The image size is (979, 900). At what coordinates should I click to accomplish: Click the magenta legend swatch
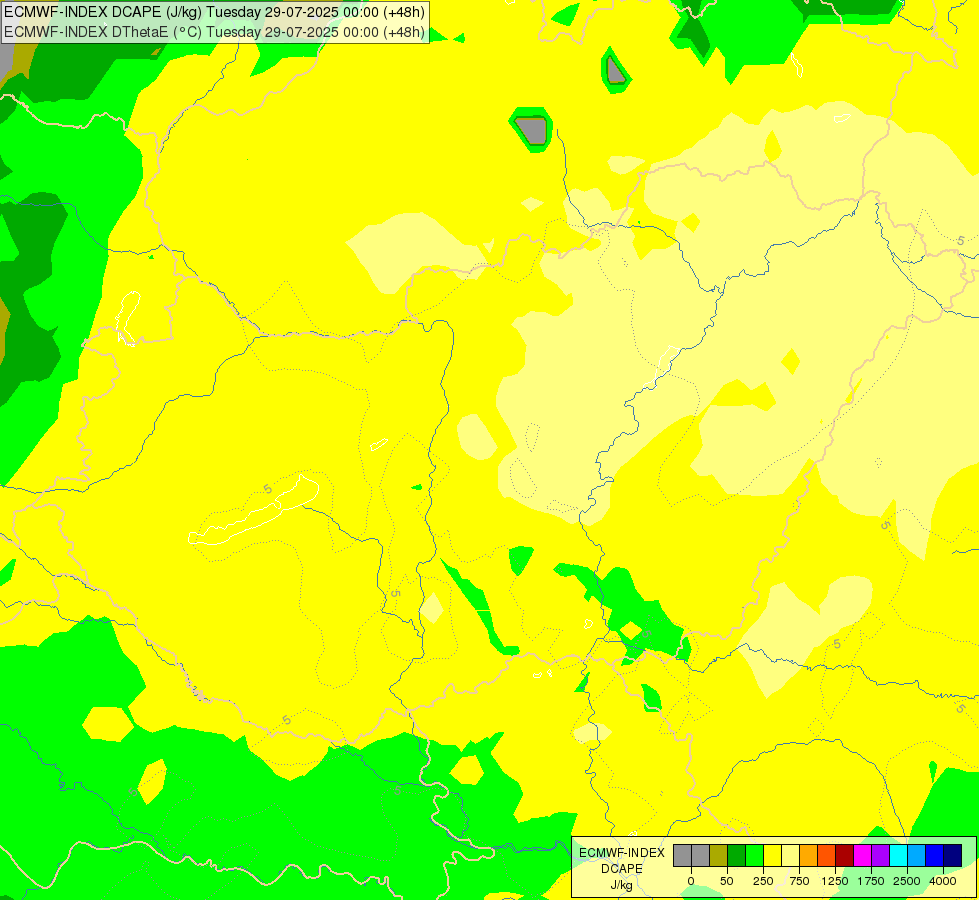(x=862, y=856)
